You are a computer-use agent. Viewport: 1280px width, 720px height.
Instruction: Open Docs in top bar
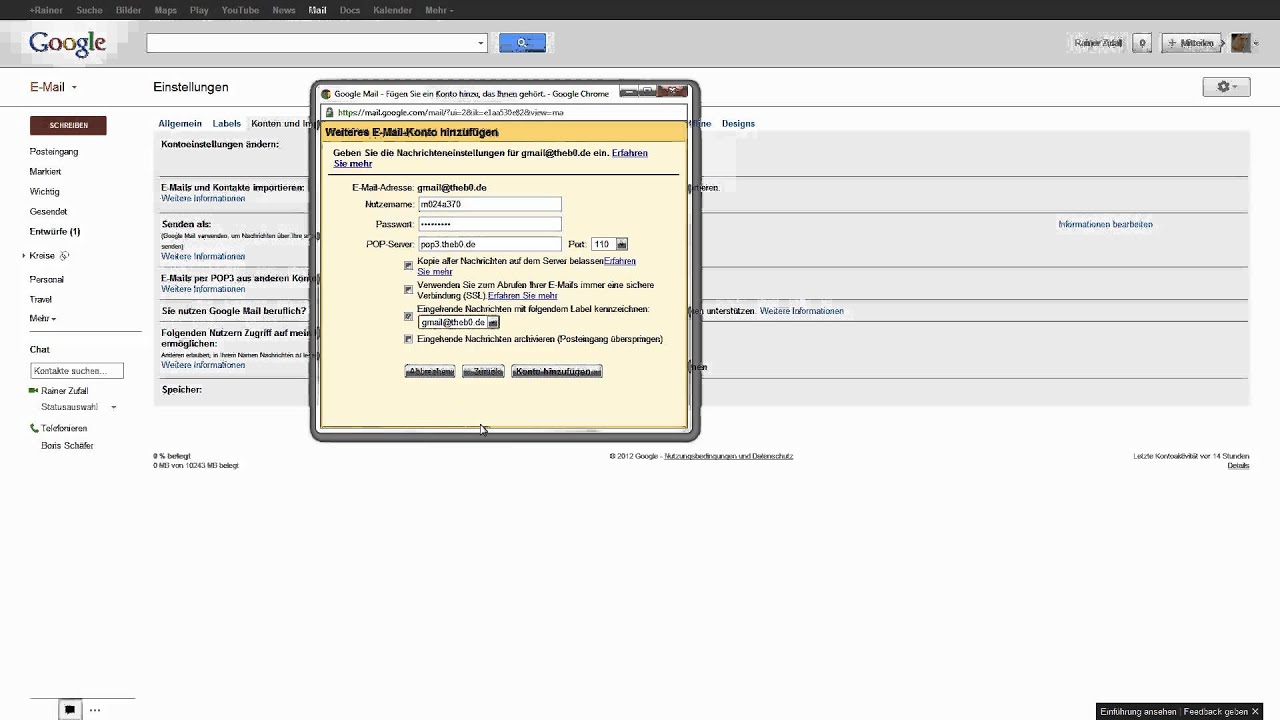pos(350,10)
